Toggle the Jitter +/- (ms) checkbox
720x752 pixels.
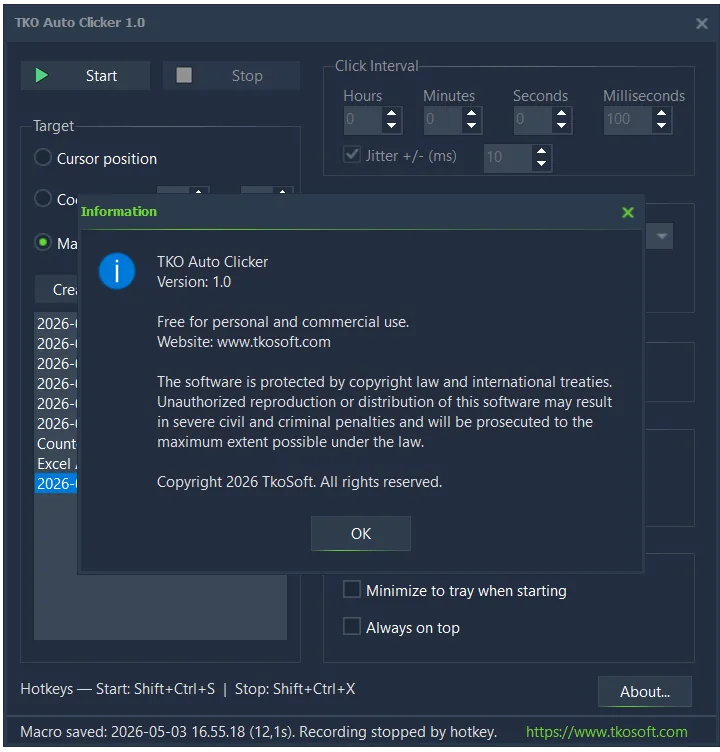click(x=352, y=155)
